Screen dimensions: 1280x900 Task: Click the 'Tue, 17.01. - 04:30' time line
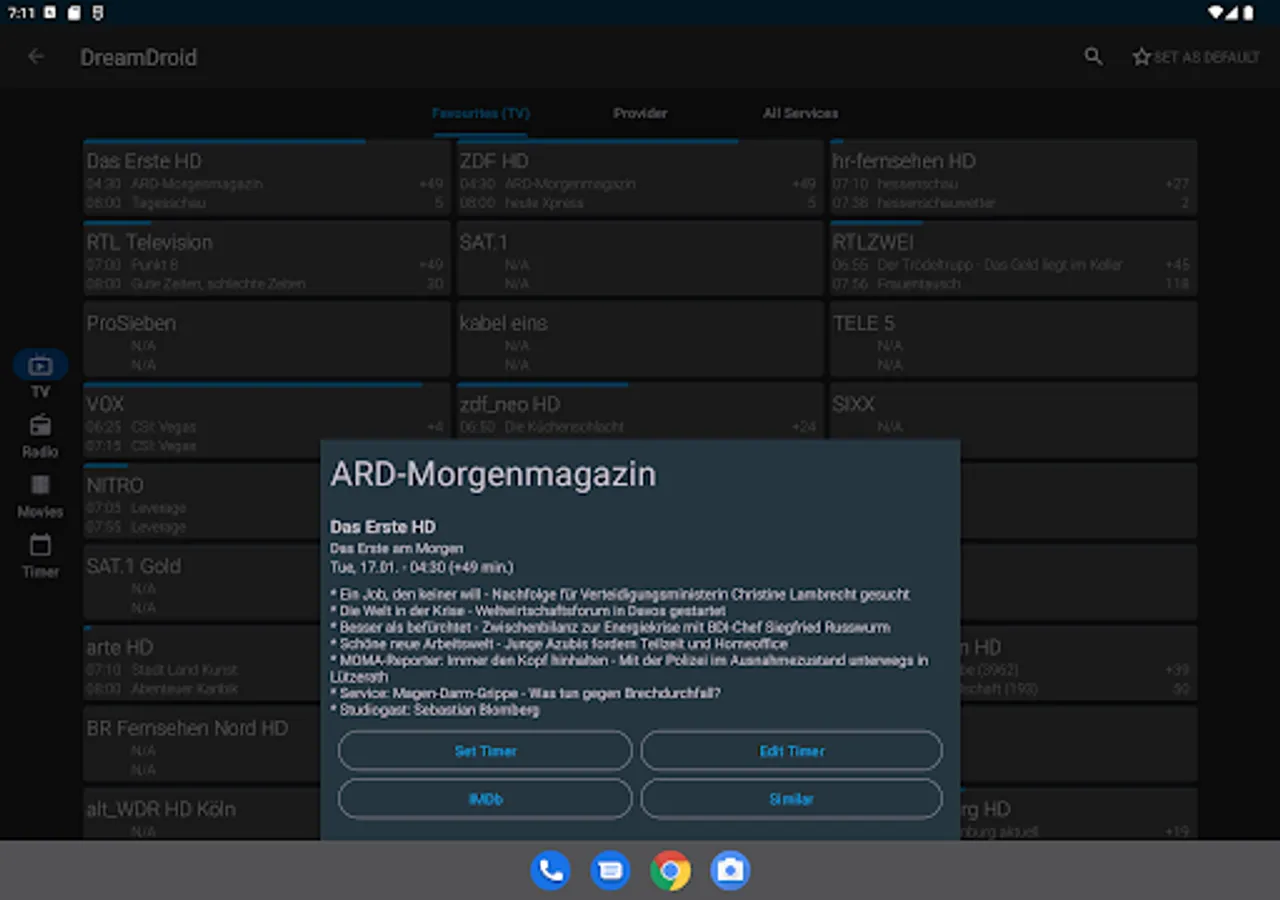[x=421, y=567]
